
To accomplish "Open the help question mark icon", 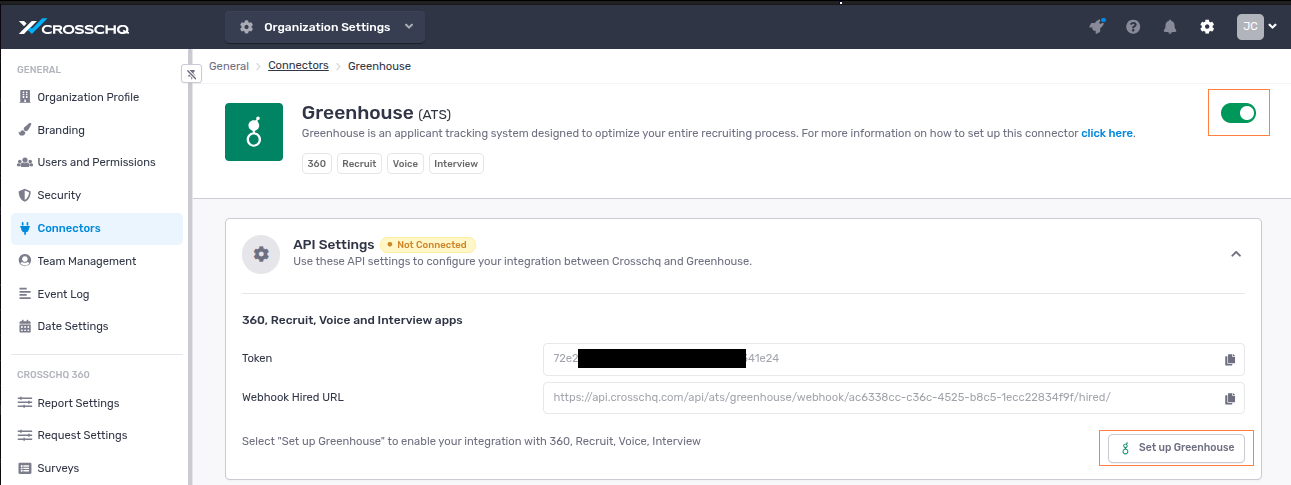I will [x=1133, y=27].
